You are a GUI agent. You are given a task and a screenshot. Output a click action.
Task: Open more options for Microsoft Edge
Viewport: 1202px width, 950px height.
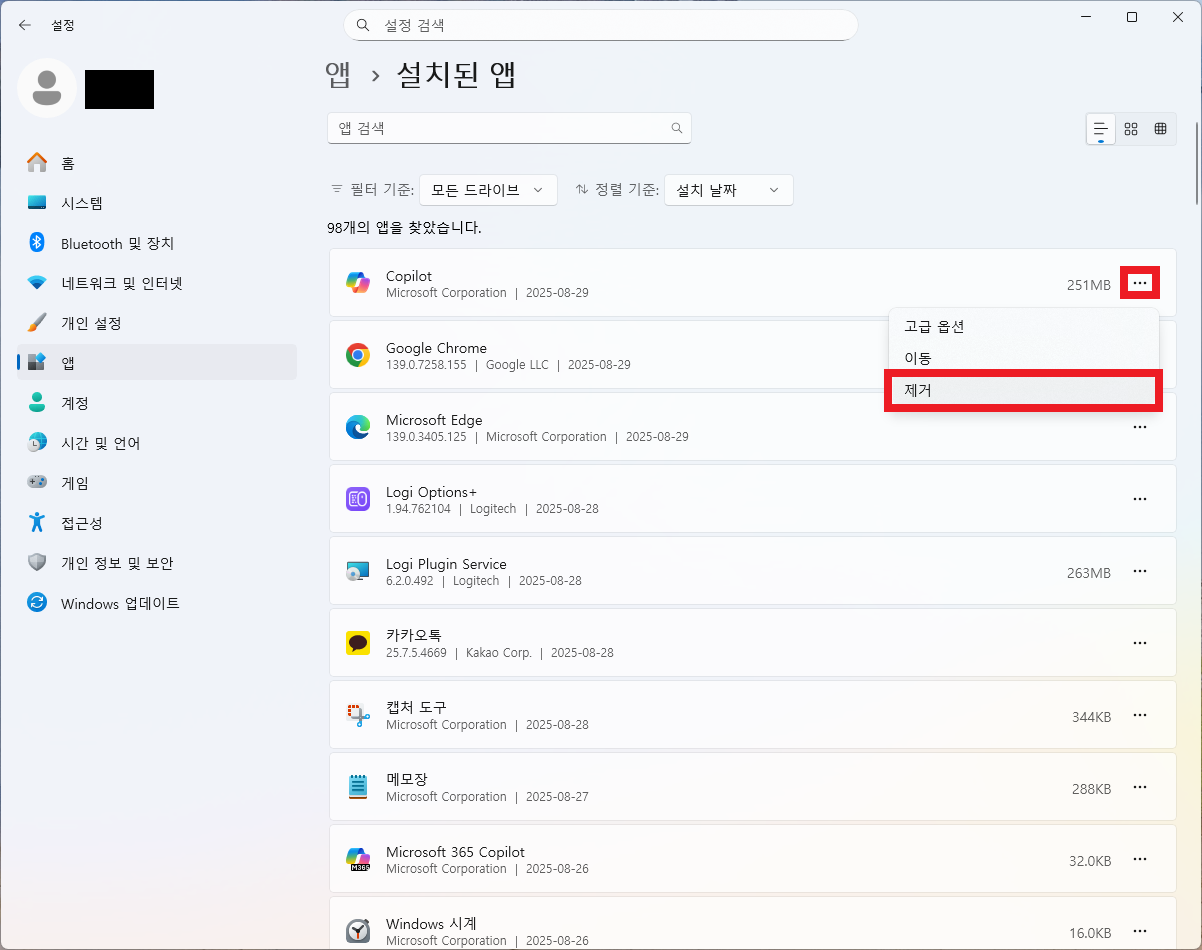(x=1140, y=427)
